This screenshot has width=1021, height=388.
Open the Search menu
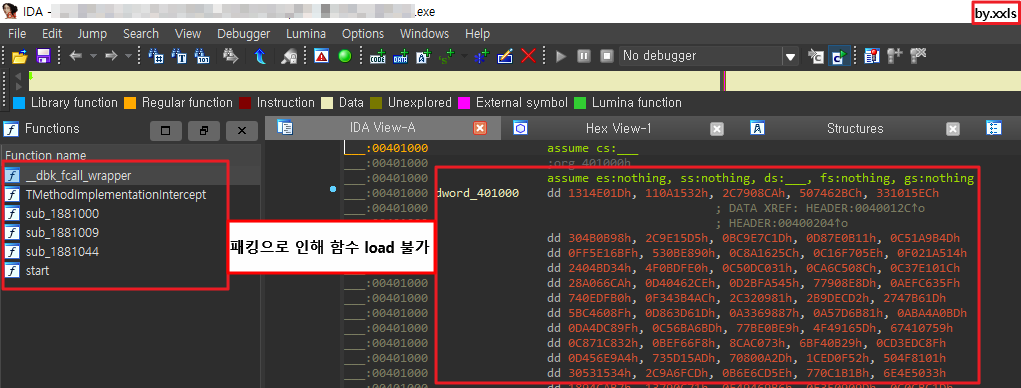tap(141, 33)
